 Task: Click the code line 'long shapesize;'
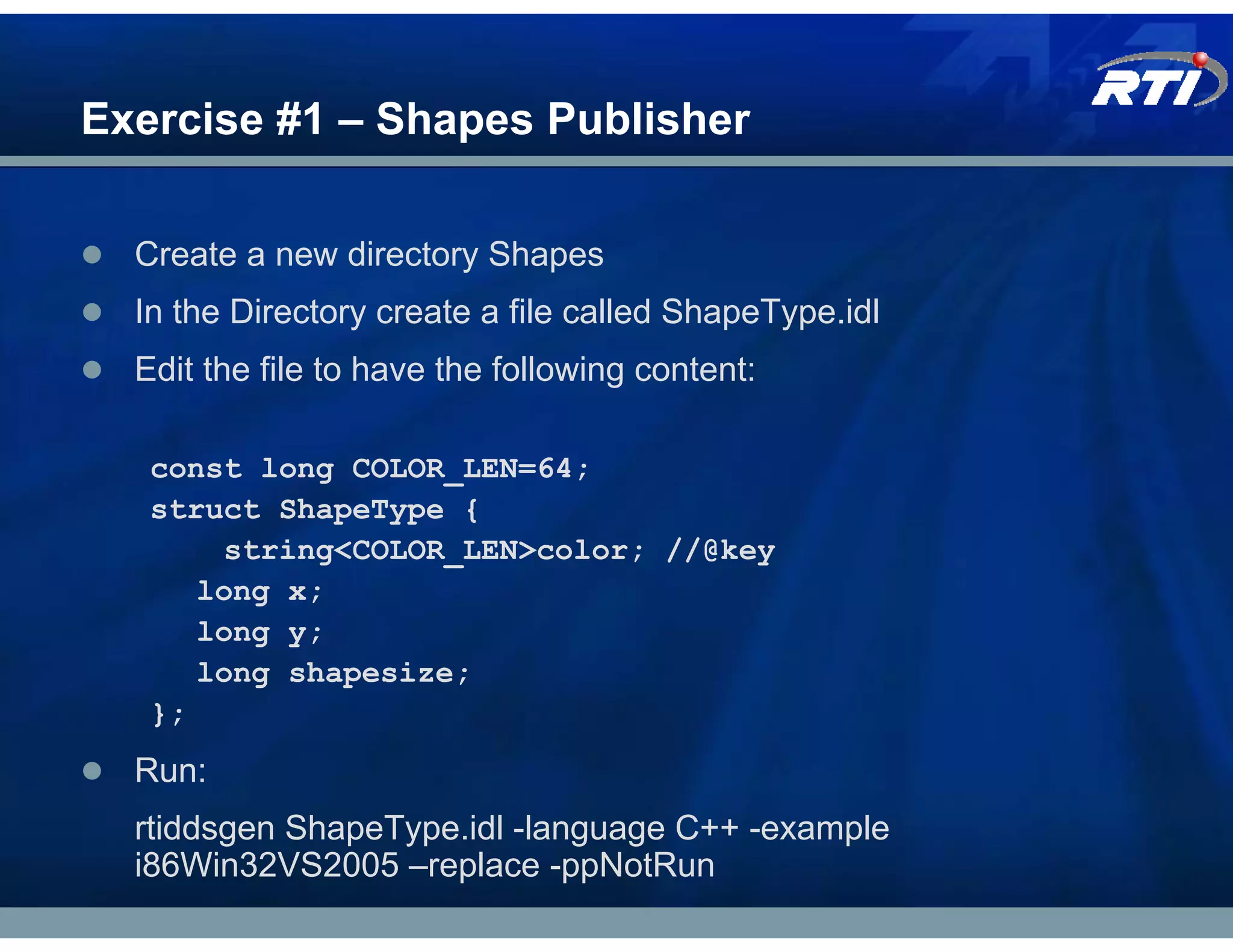point(333,673)
